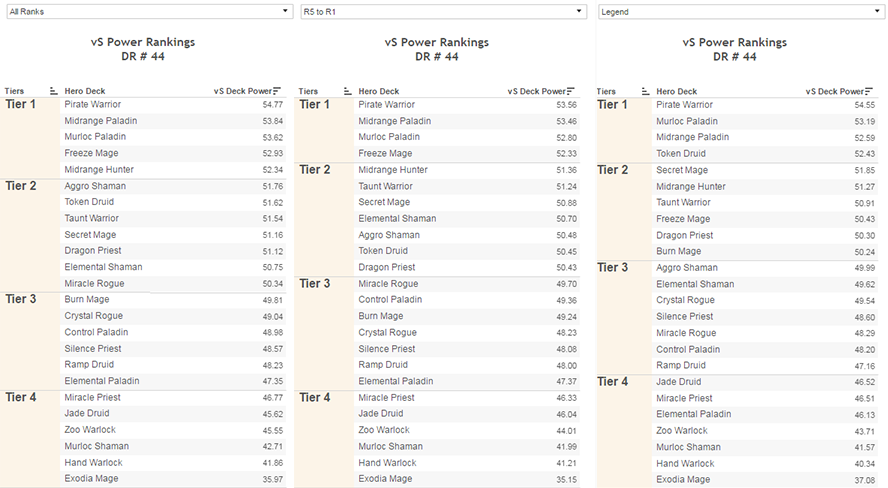Select Midrange Hunter in R5 to R1 table
Screen dimensions: 888x488
click(393, 170)
